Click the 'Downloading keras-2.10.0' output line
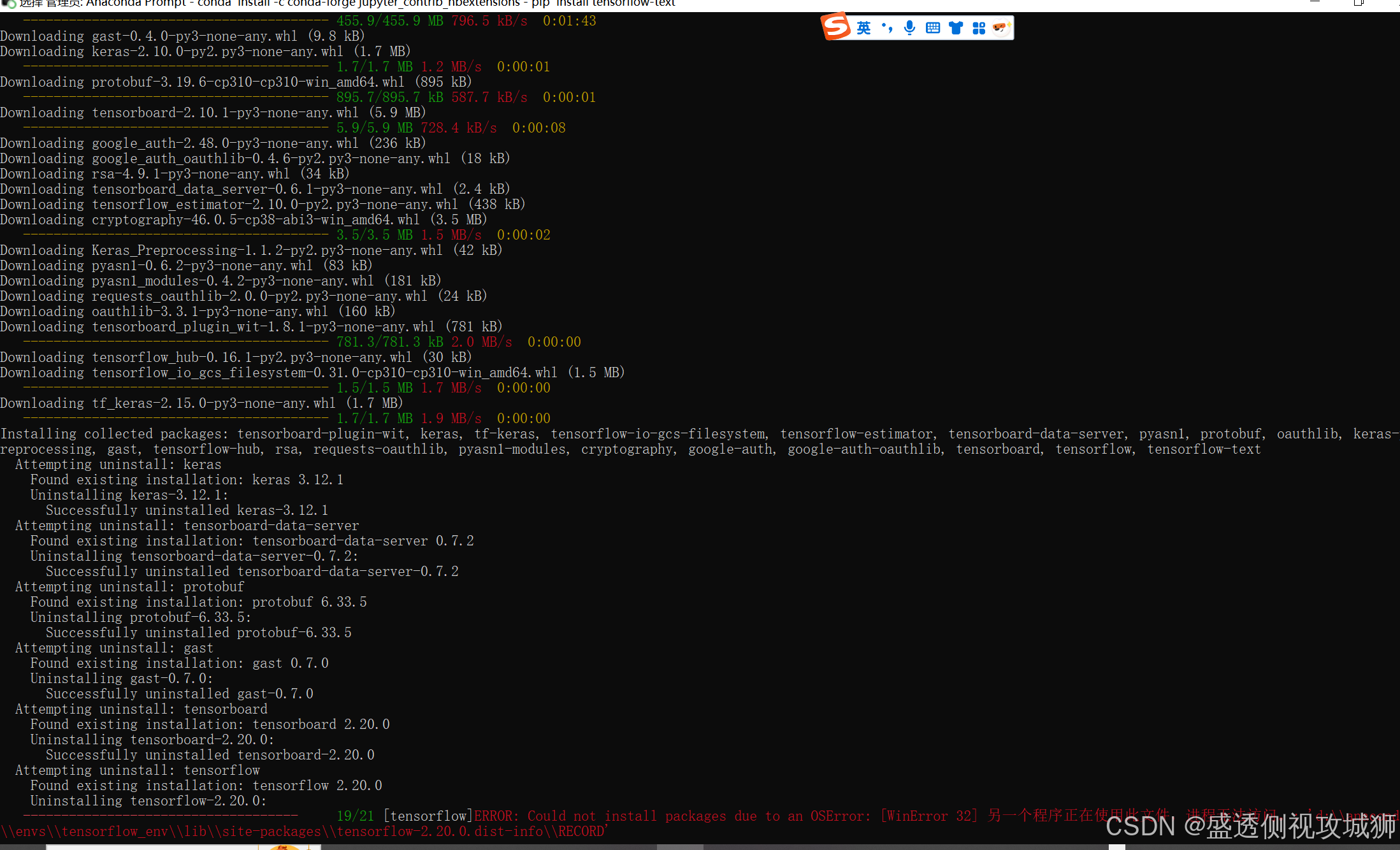1400x850 pixels. pyautogui.click(x=204, y=52)
